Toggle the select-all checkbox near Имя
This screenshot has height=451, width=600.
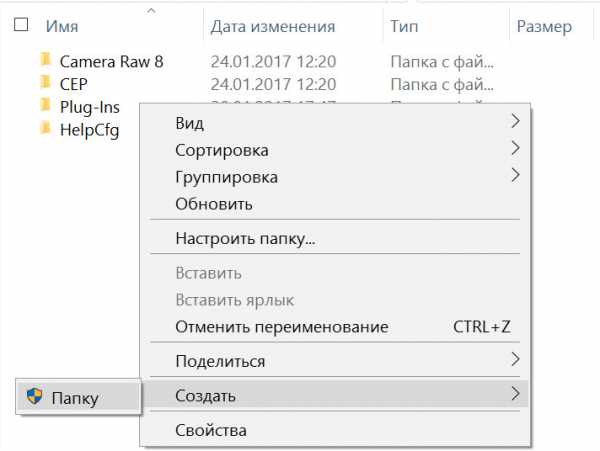pyautogui.click(x=21, y=24)
